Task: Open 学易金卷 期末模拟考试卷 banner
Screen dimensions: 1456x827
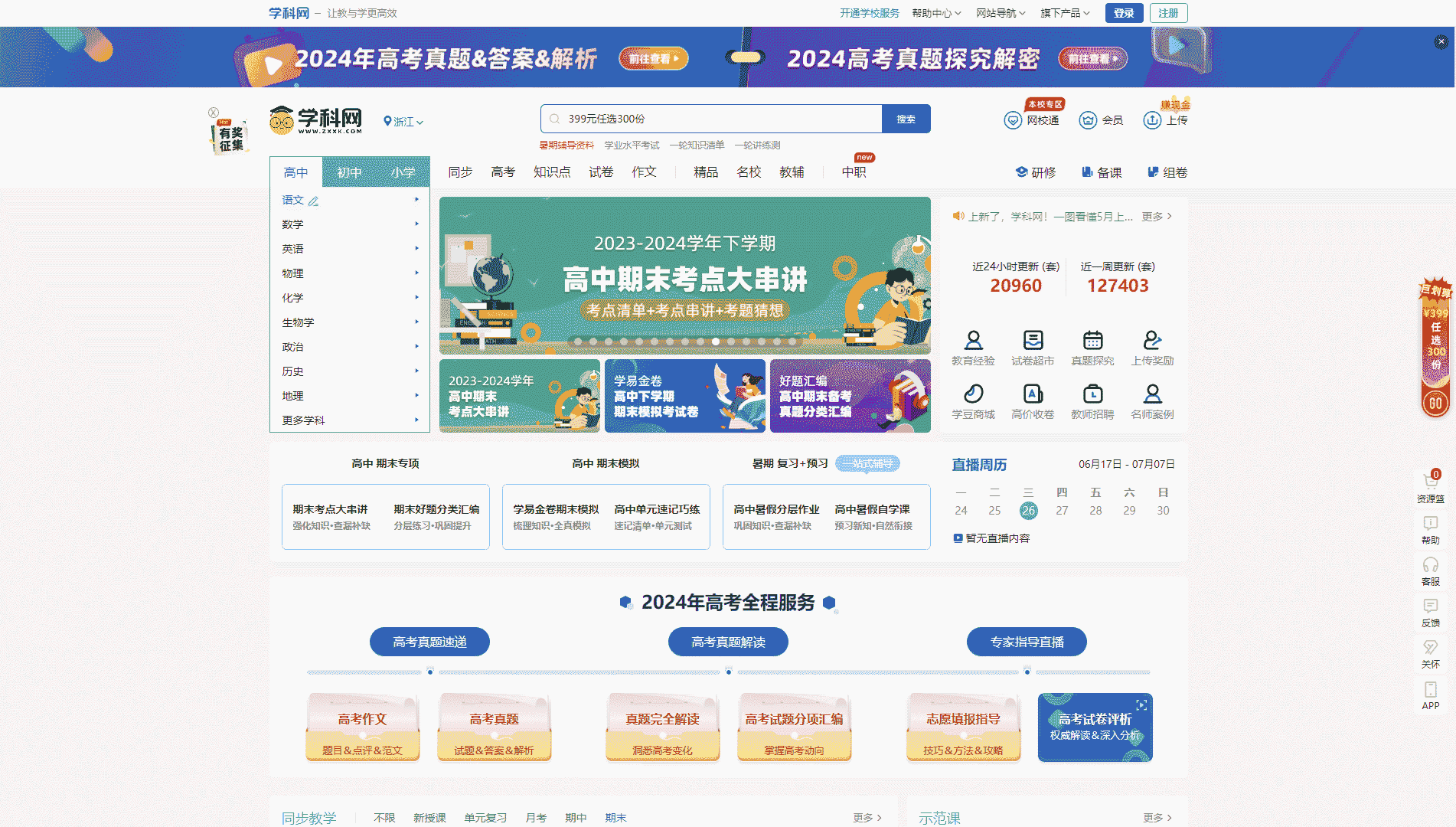Action: click(685, 396)
